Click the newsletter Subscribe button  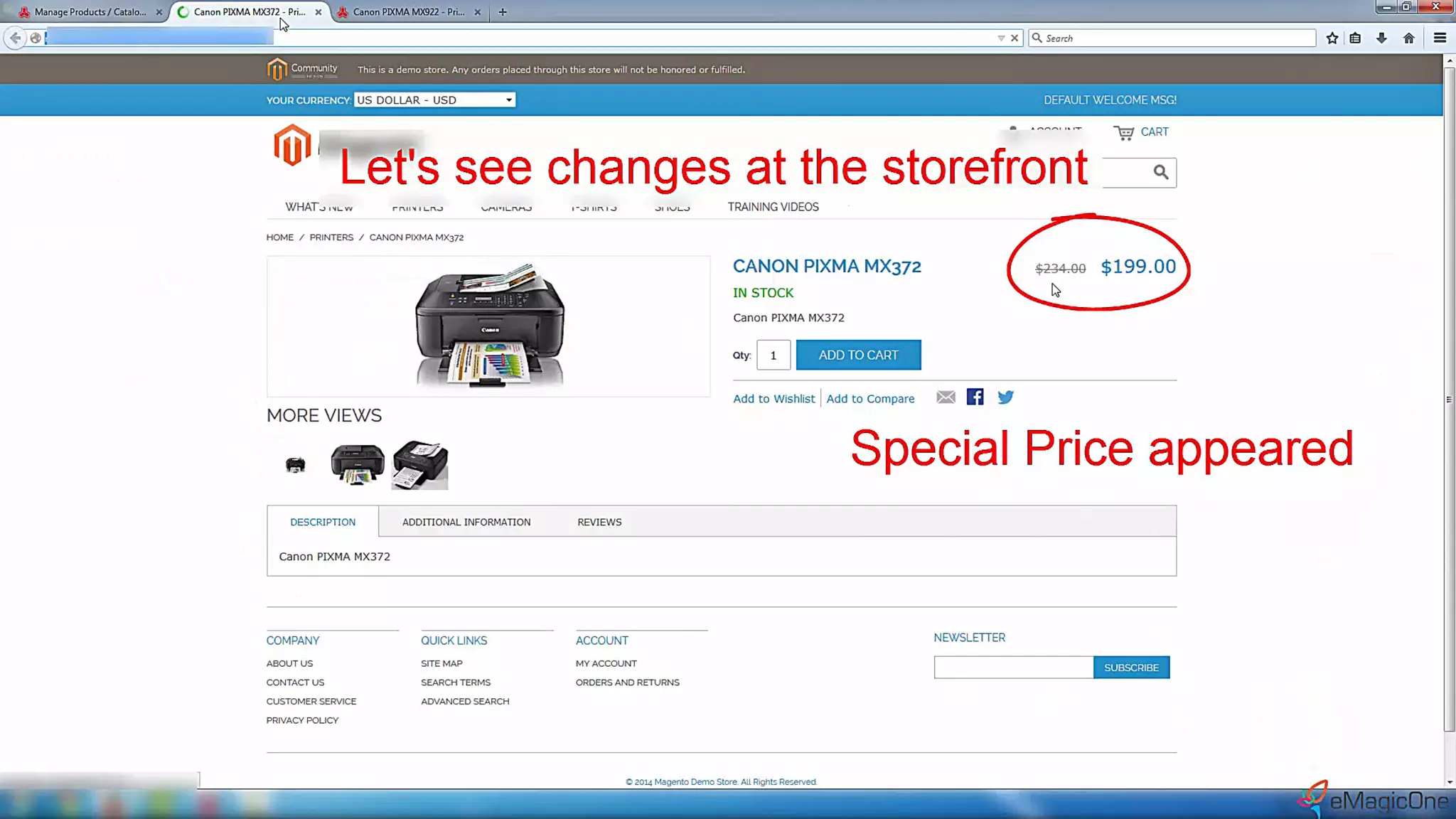1131,668
